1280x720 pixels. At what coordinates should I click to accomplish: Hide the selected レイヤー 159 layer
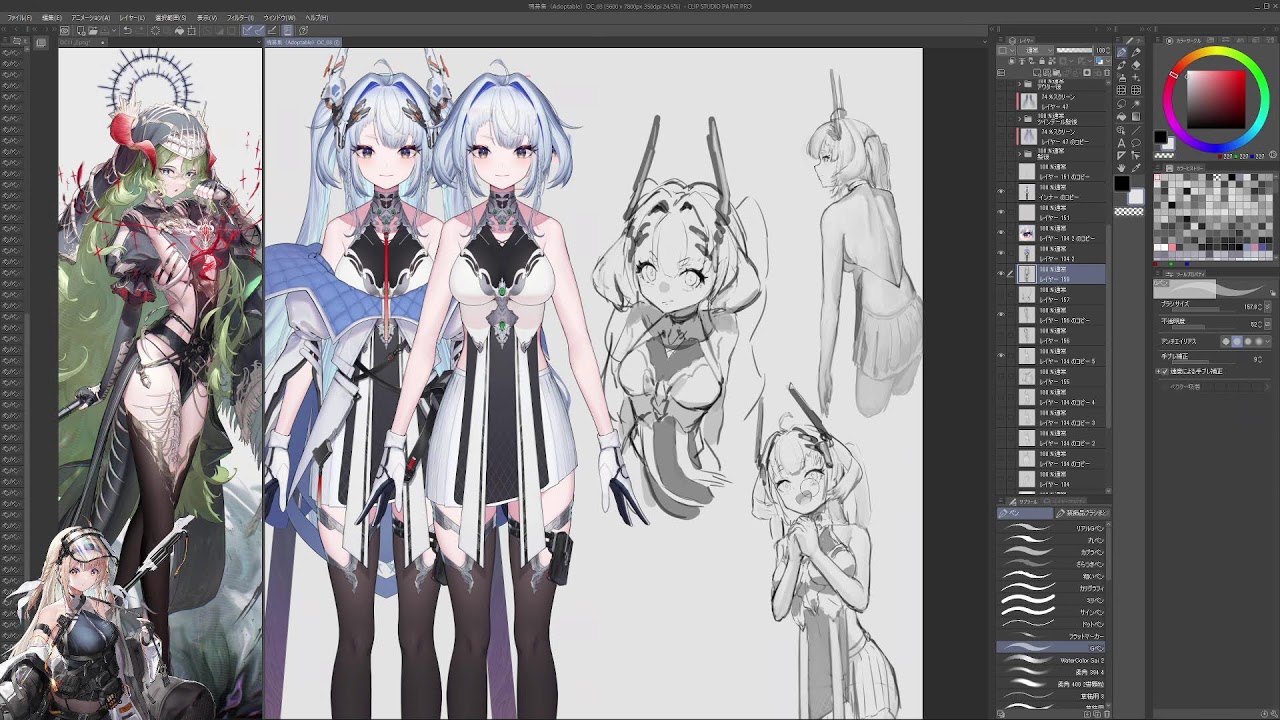(x=1001, y=273)
